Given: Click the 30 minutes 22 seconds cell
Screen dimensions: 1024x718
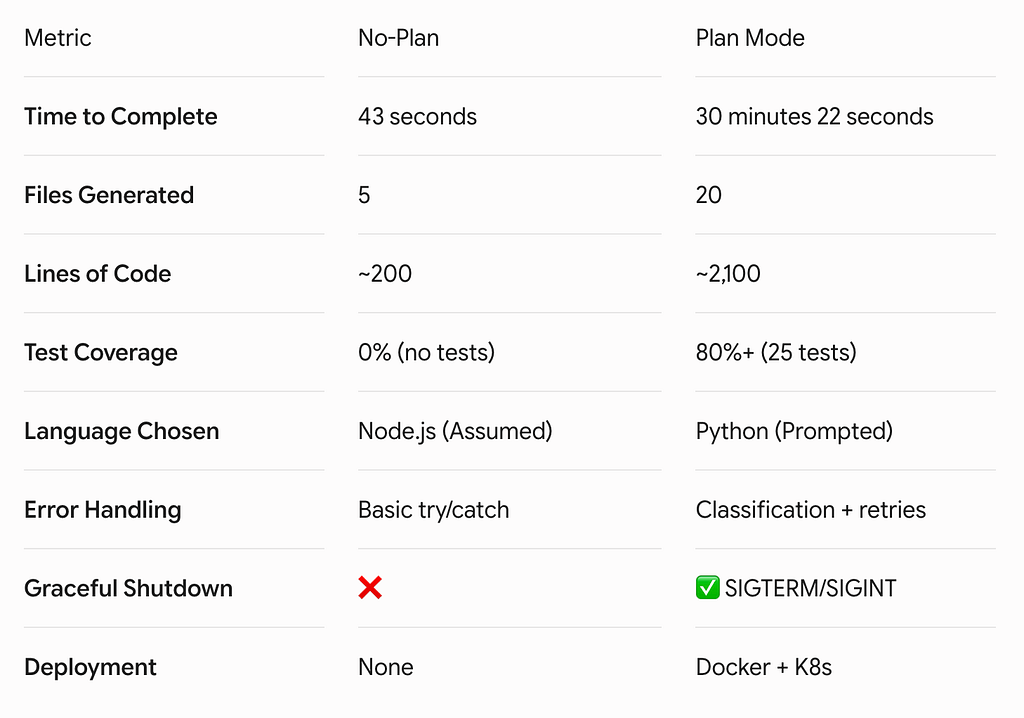Looking at the screenshot, I should pyautogui.click(x=814, y=116).
